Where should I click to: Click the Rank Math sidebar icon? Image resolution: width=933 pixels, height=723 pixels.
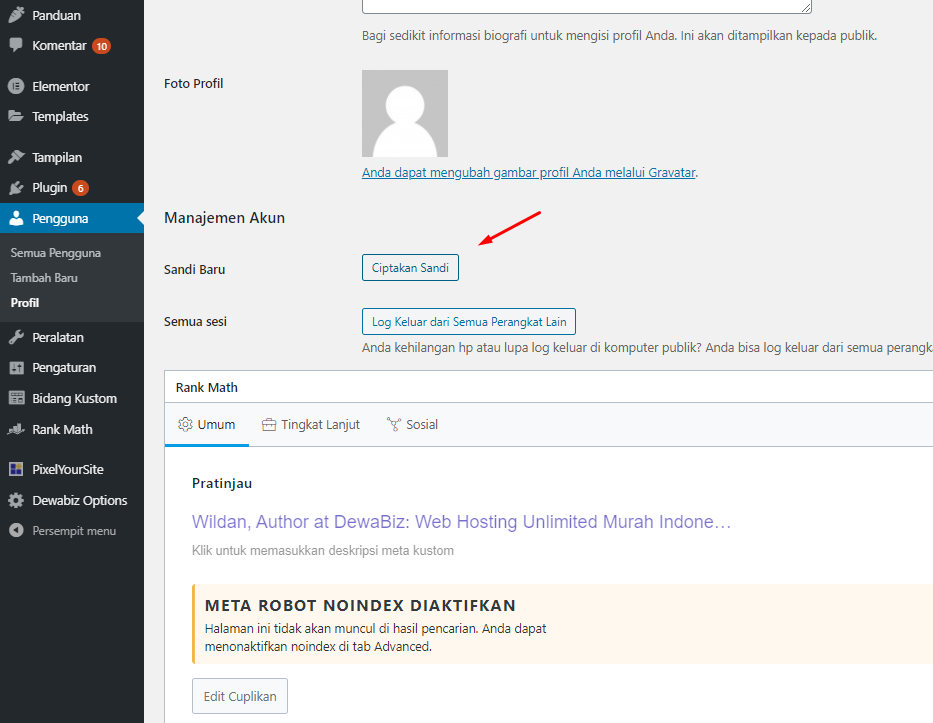pos(16,429)
